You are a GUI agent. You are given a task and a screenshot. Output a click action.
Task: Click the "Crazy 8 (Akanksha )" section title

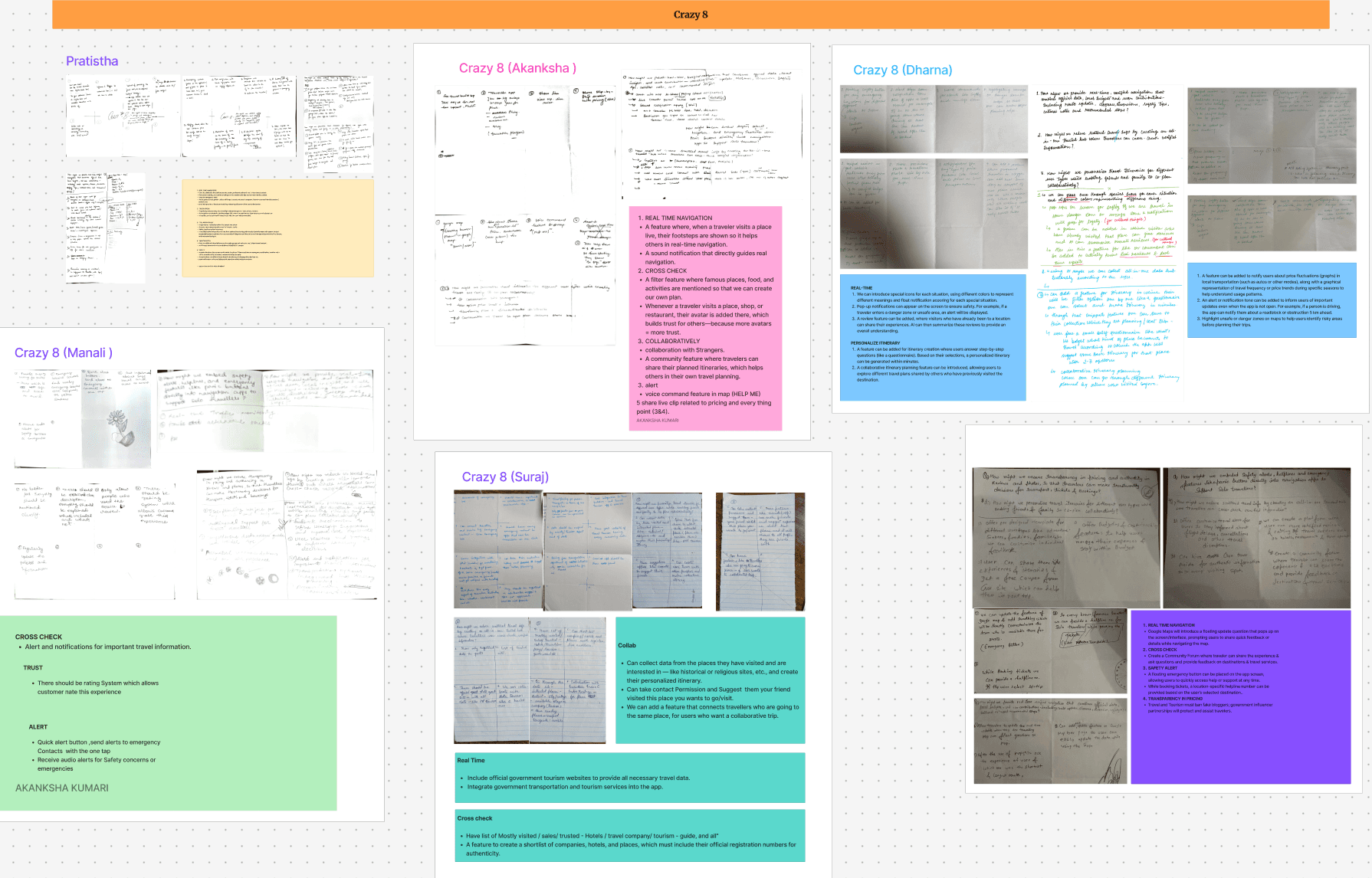517,68
